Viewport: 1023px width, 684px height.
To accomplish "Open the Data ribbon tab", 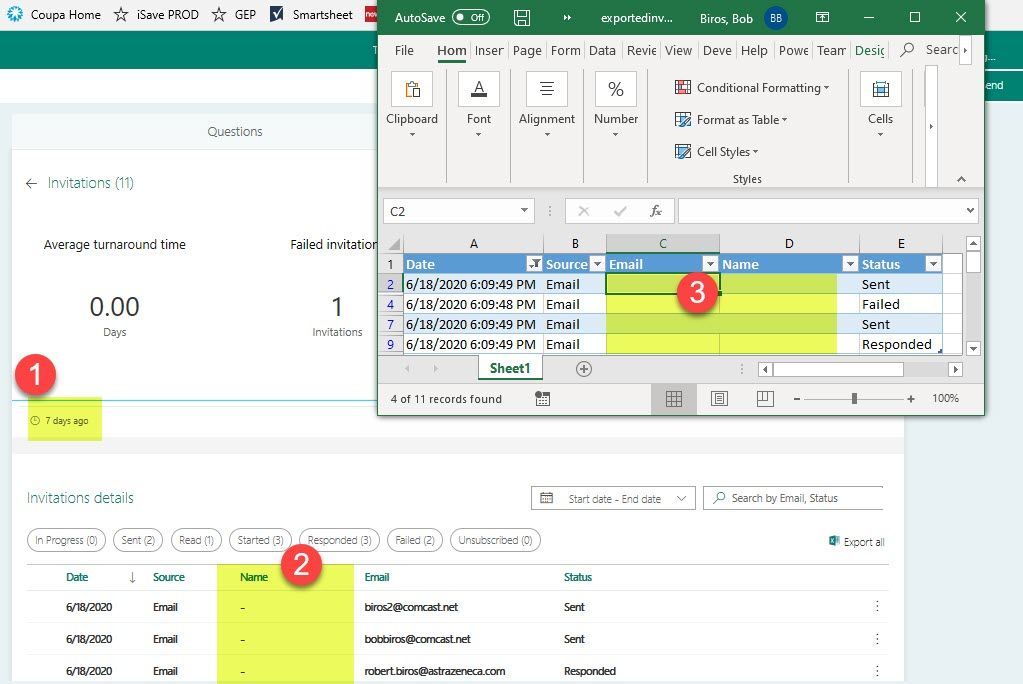I will point(602,50).
